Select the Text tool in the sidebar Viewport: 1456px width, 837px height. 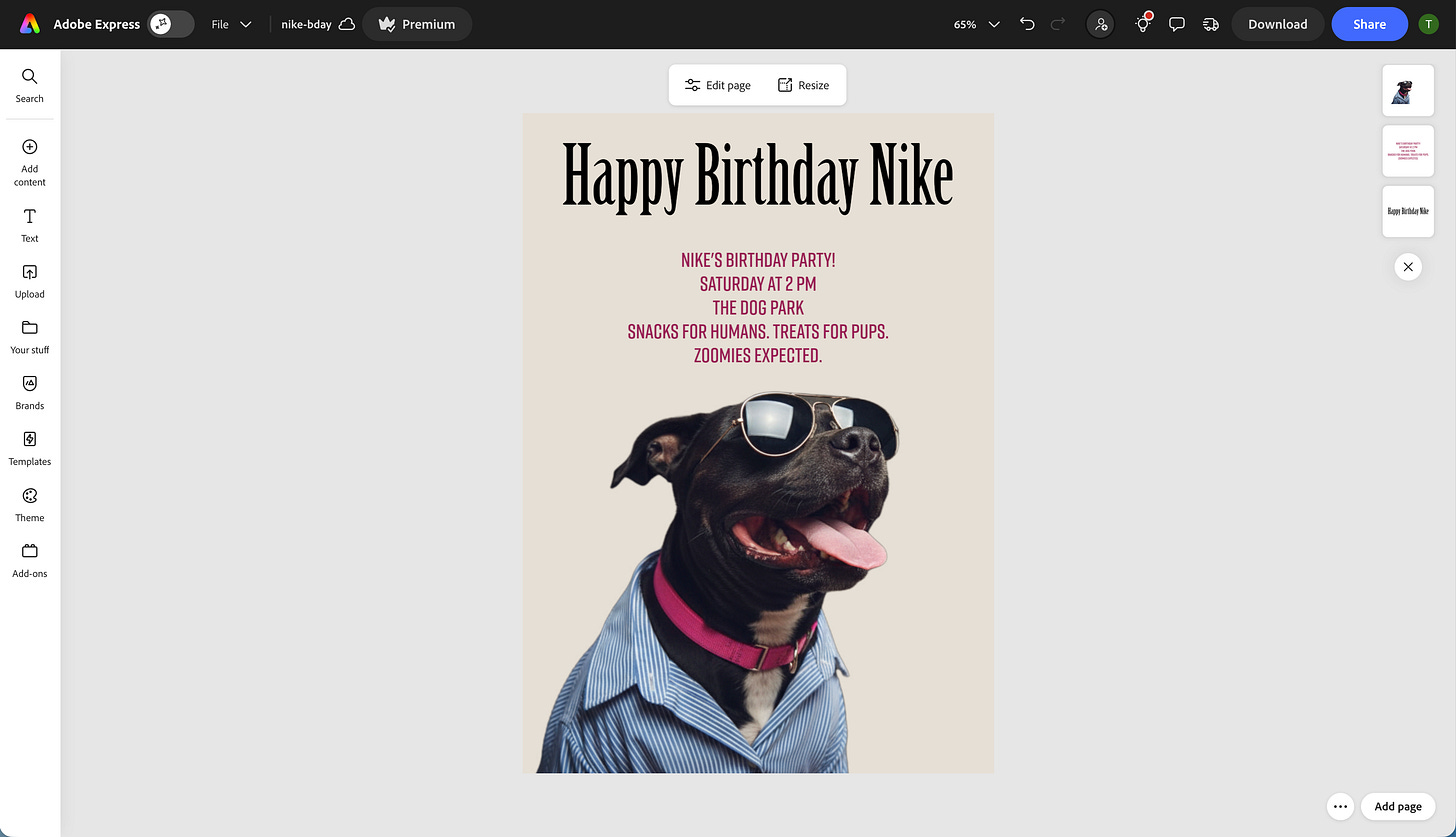pos(29,224)
